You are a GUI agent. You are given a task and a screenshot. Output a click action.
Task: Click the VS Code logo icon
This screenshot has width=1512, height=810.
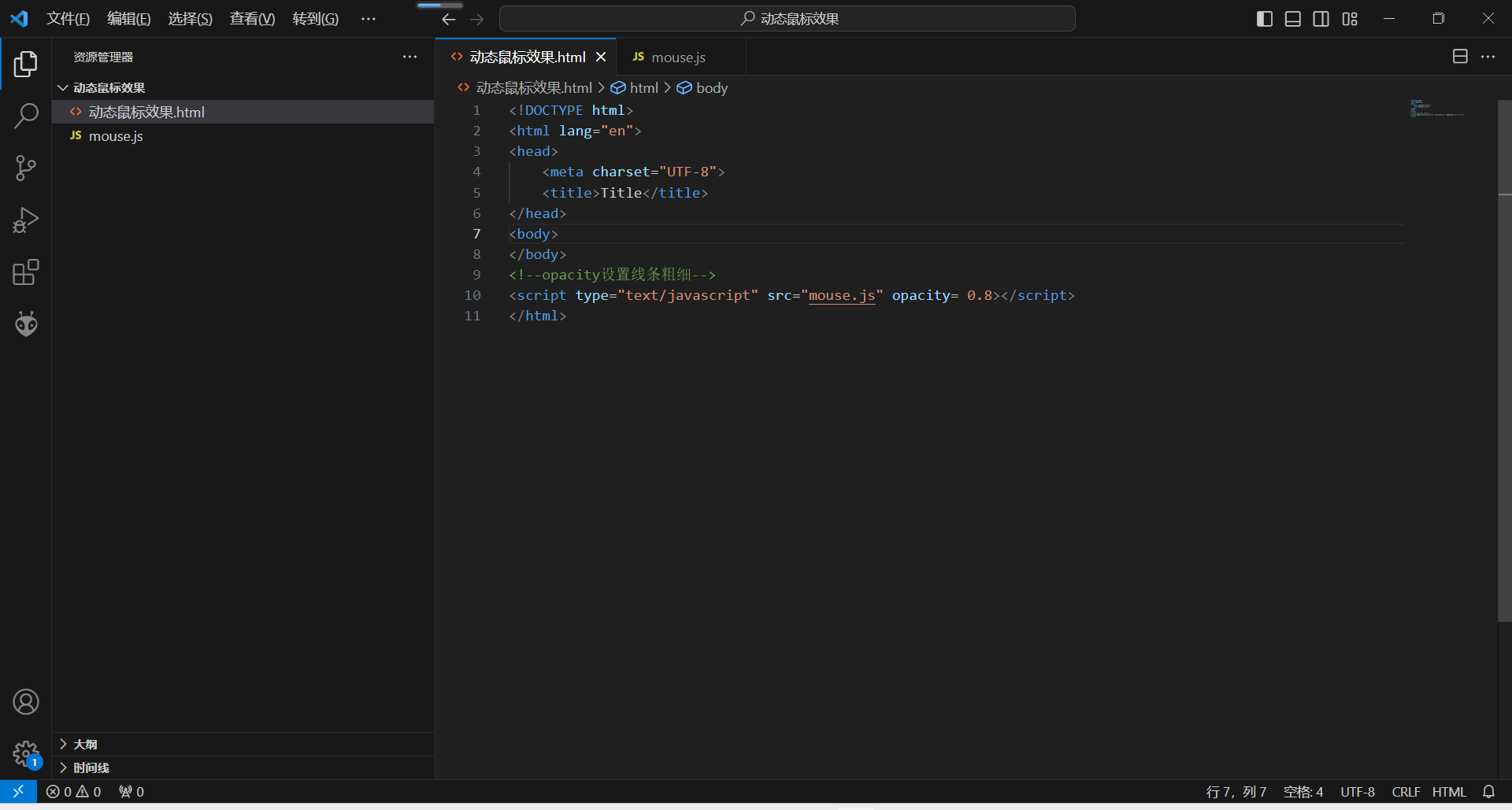tap(19, 18)
